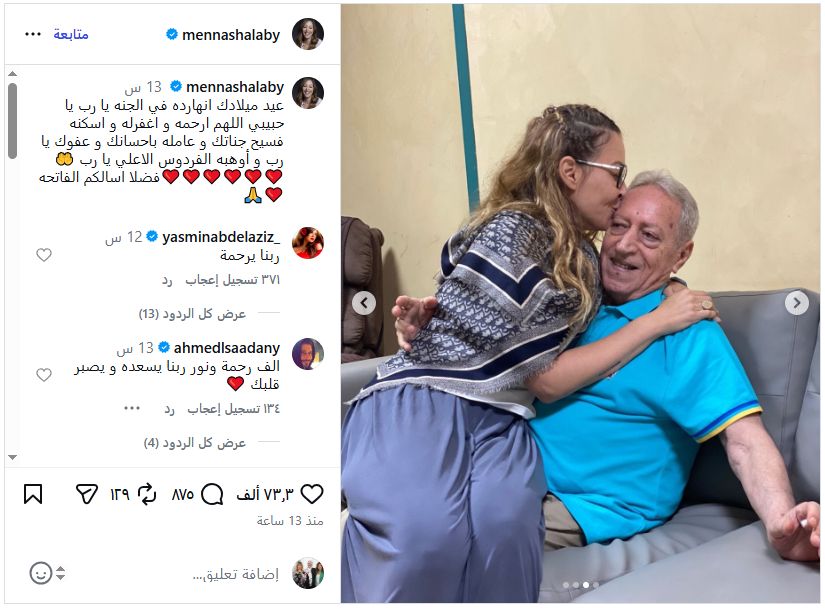The image size is (825, 610).
Task: Open comments via speech bubble icon
Action: tap(212, 494)
